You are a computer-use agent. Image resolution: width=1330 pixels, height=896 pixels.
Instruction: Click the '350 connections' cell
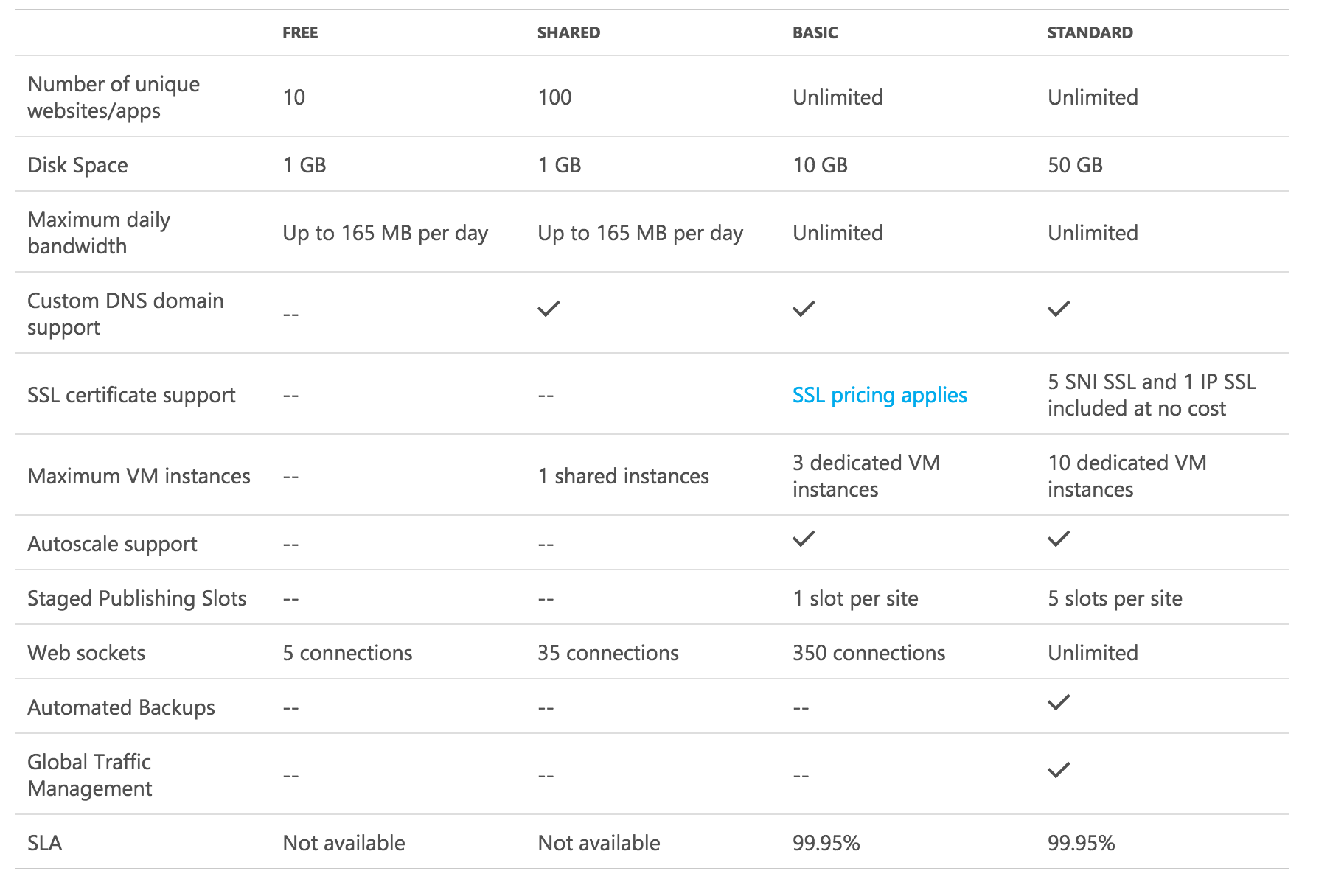pos(868,653)
